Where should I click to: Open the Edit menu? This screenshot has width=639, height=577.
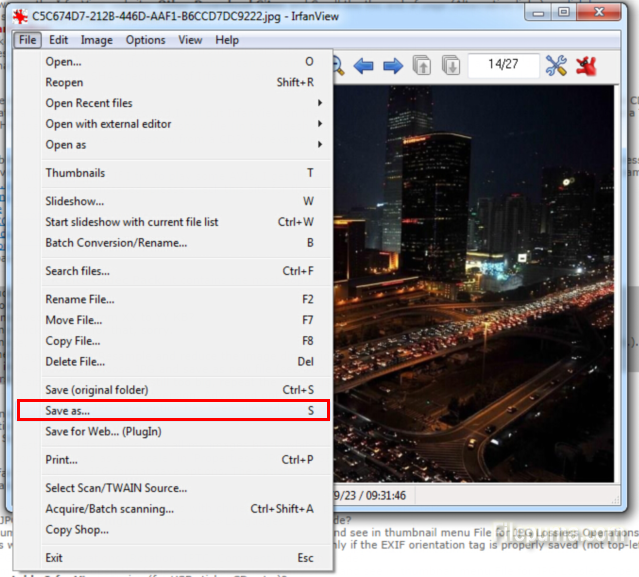click(59, 40)
